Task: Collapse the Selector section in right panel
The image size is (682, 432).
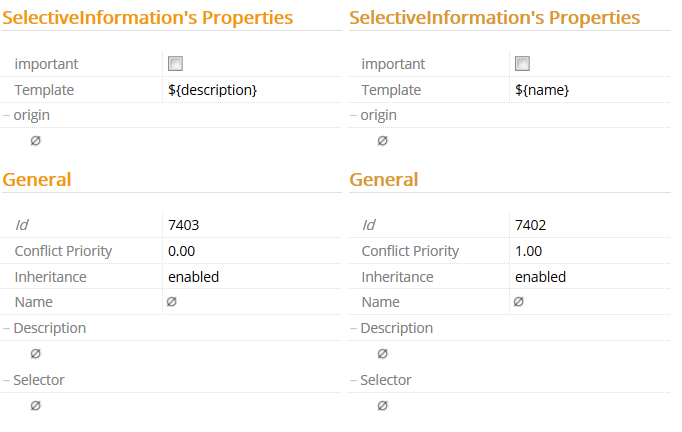Action: [354, 380]
